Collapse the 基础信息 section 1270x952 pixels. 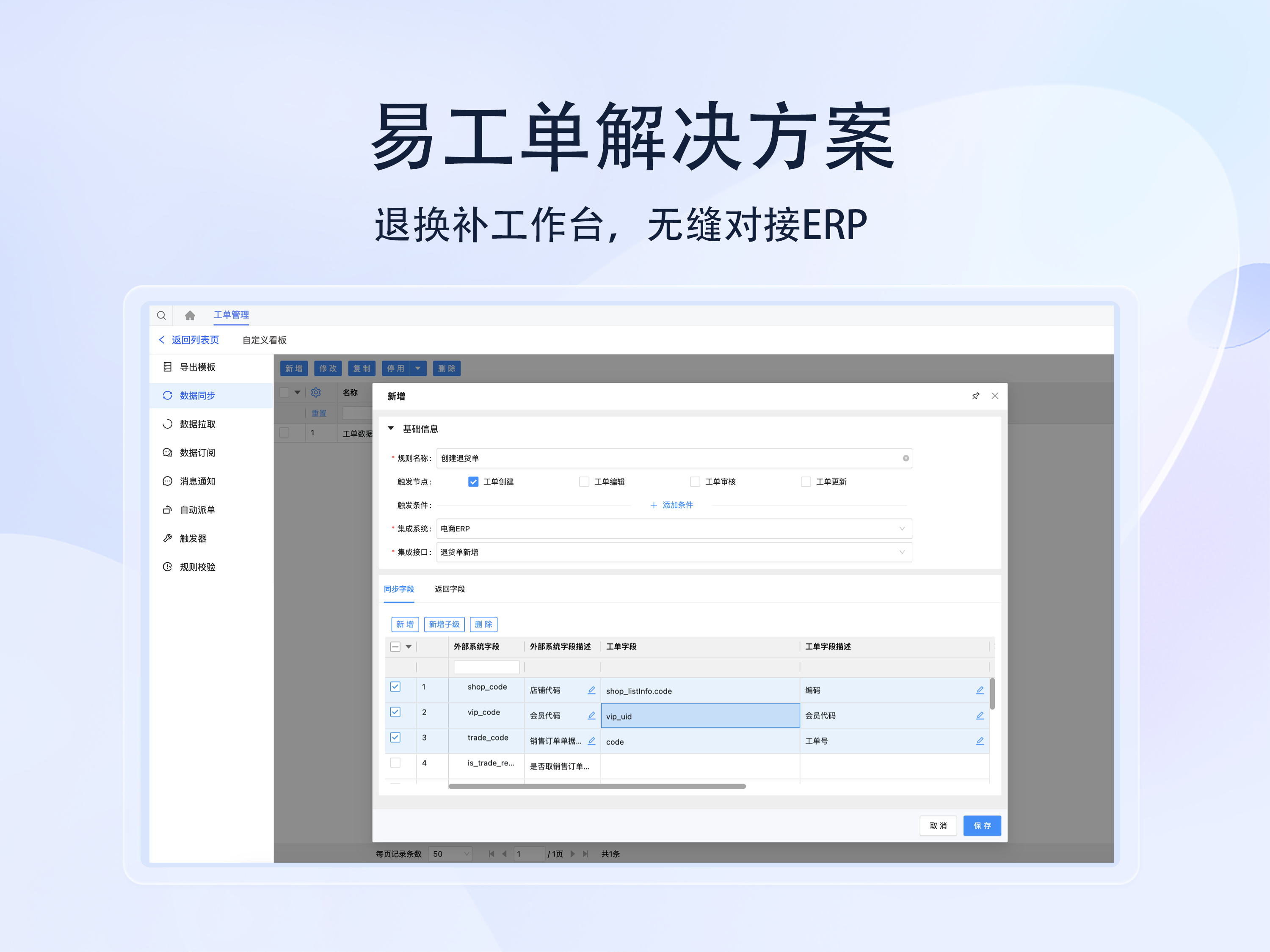click(x=391, y=428)
